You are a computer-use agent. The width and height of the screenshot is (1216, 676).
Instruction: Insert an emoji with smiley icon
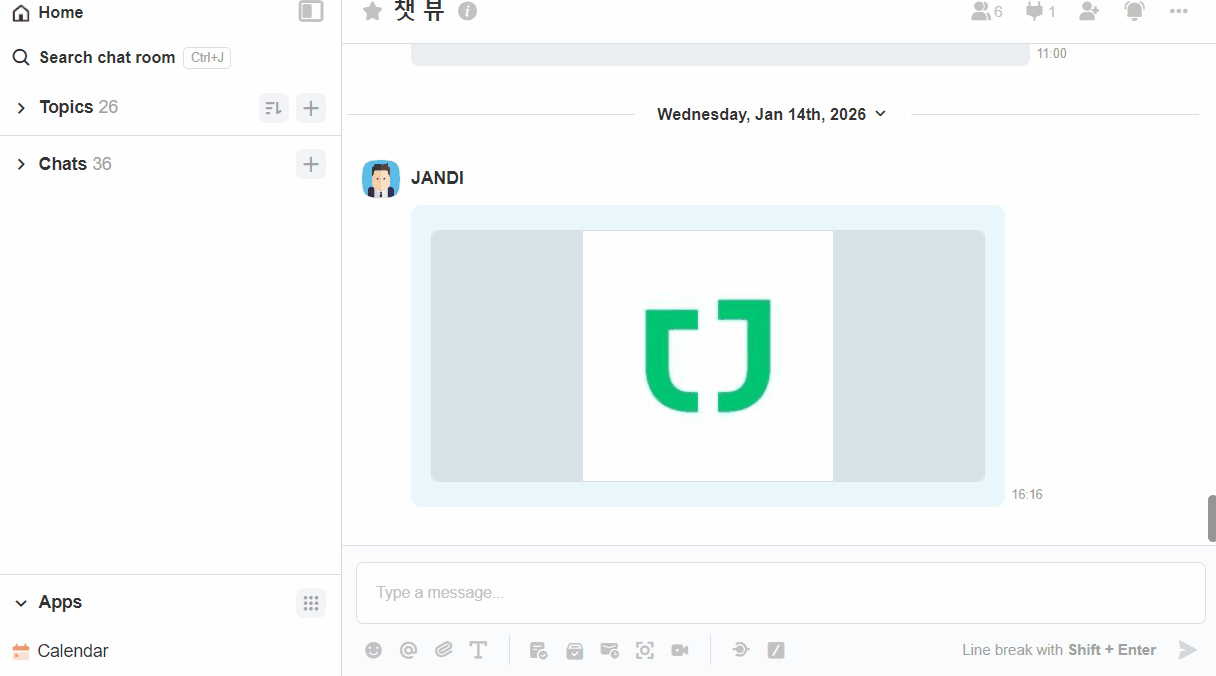[374, 650]
